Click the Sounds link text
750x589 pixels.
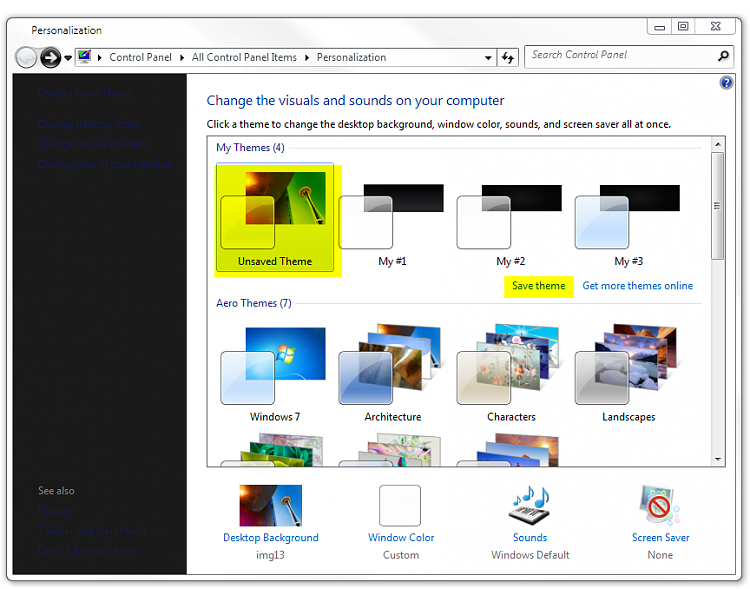click(x=530, y=538)
